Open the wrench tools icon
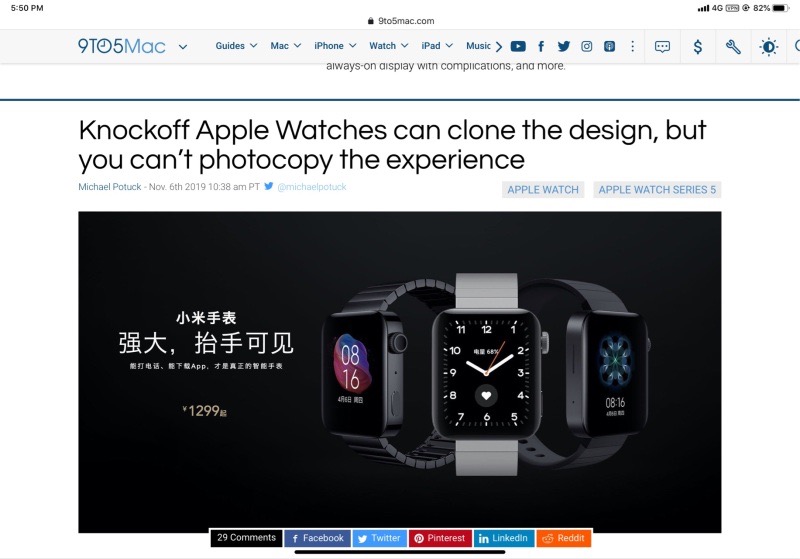Screen dimensions: 800x559 (x=733, y=47)
